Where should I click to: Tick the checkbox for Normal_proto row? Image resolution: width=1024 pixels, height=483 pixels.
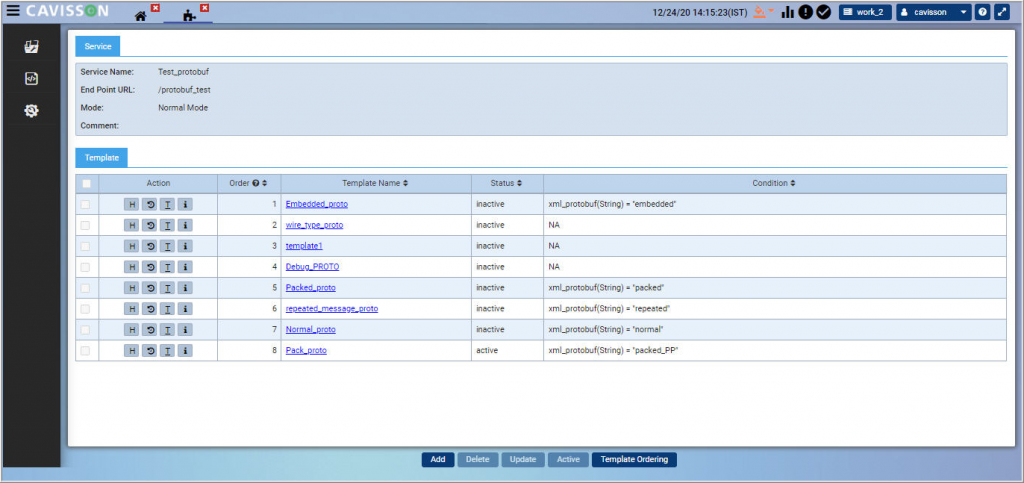click(86, 330)
